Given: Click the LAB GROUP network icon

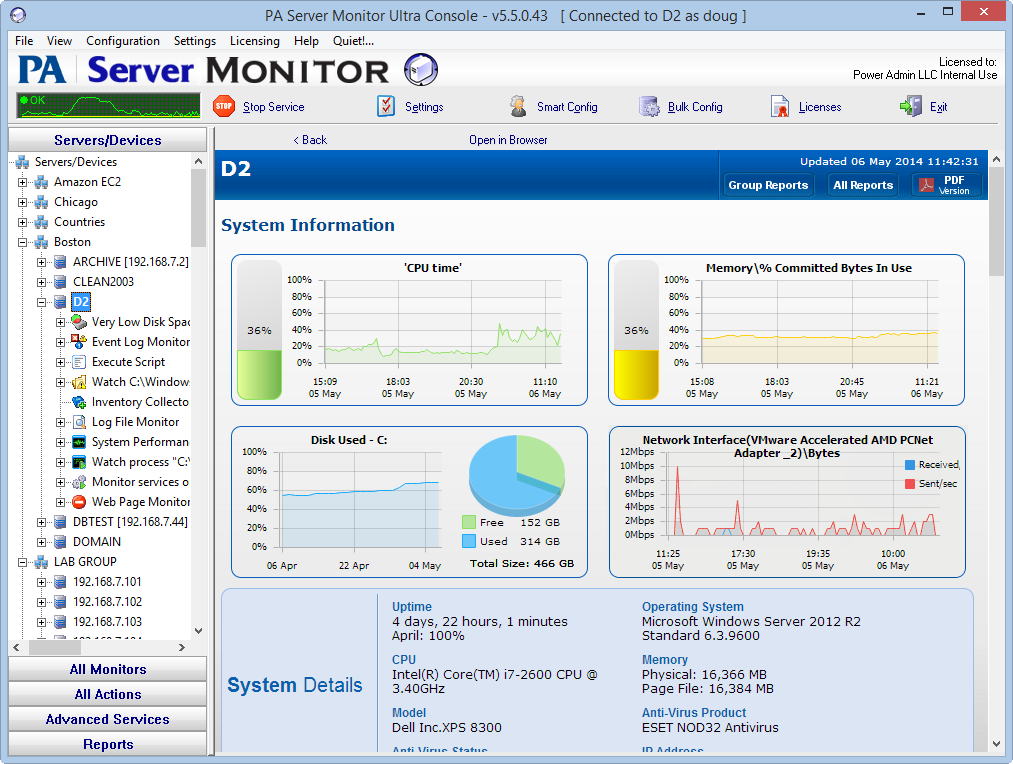Looking at the screenshot, I should click(41, 562).
